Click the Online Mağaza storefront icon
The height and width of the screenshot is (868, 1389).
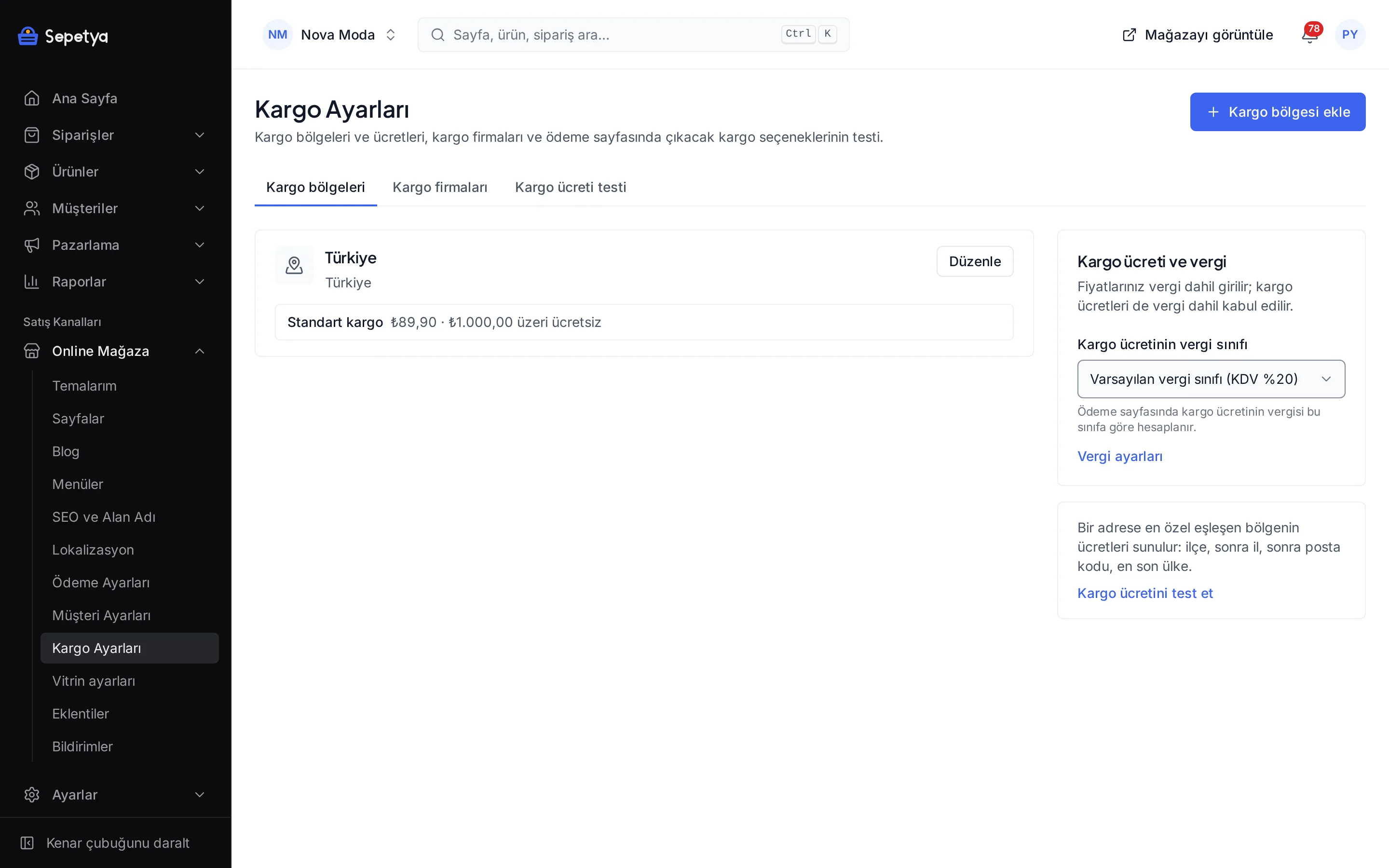pyautogui.click(x=32, y=351)
